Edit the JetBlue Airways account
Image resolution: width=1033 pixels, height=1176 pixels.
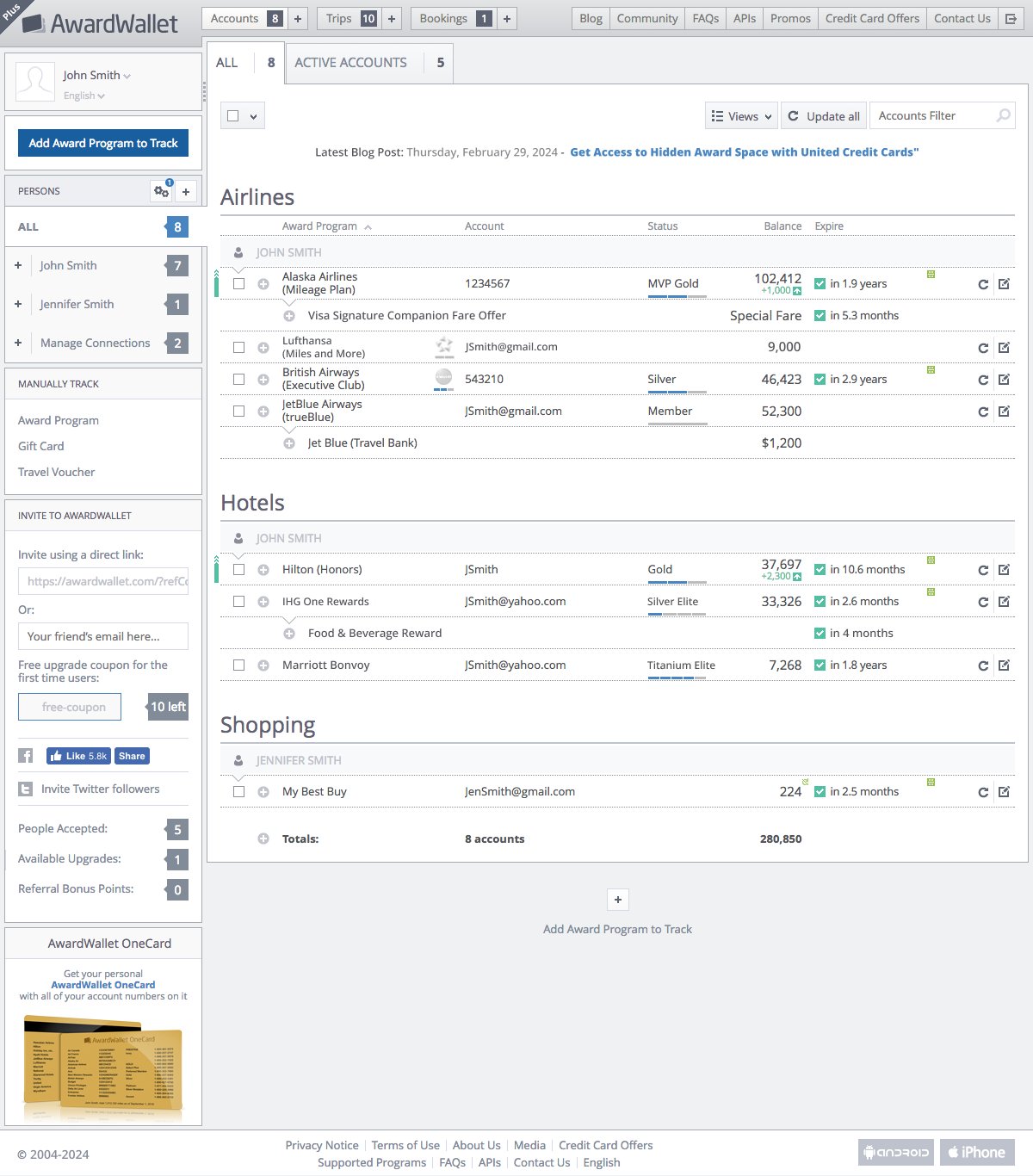(x=1004, y=412)
